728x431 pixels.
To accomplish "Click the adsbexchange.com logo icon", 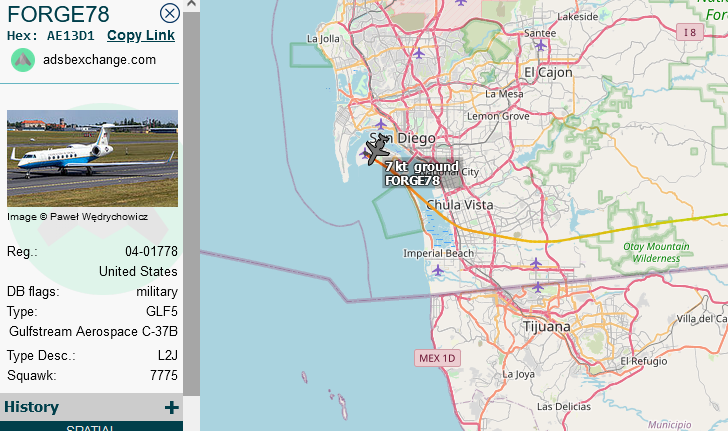I will point(23,60).
